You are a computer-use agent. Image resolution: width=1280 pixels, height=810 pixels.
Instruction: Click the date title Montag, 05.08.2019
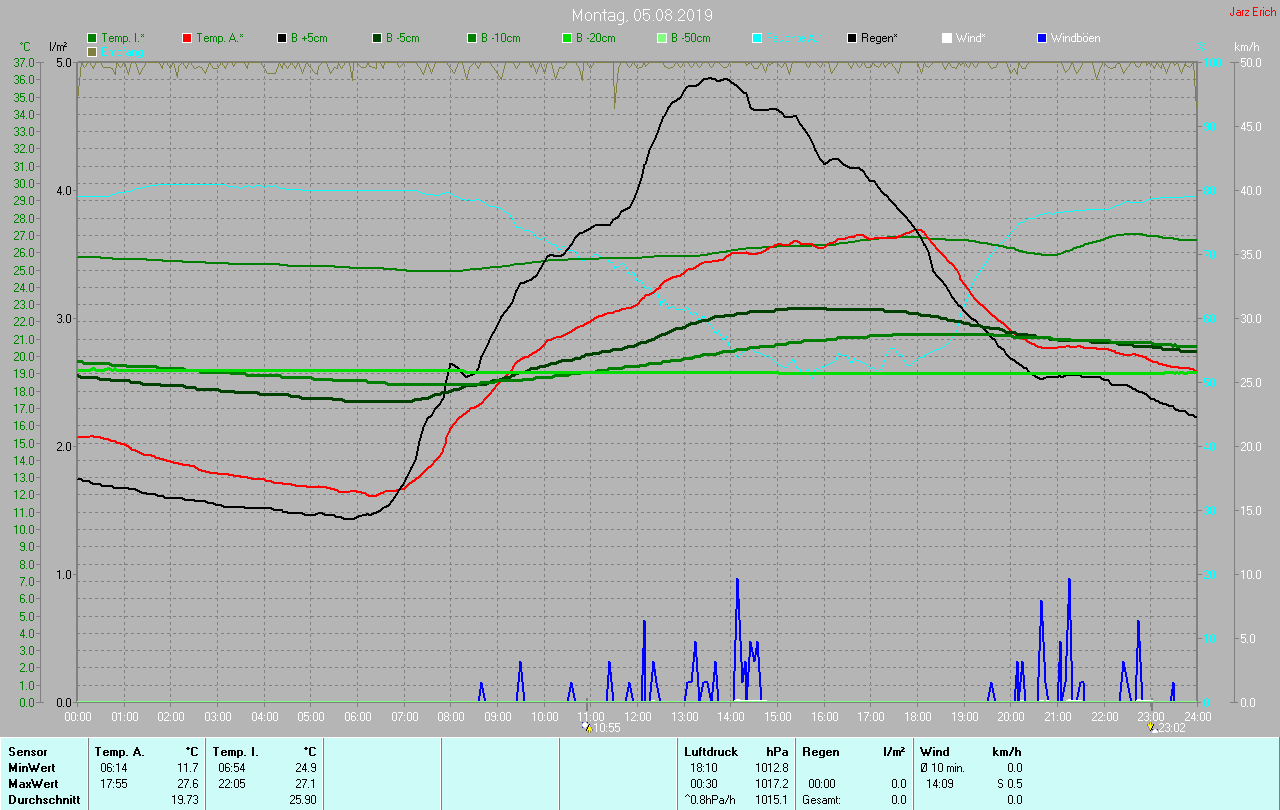coord(642,15)
